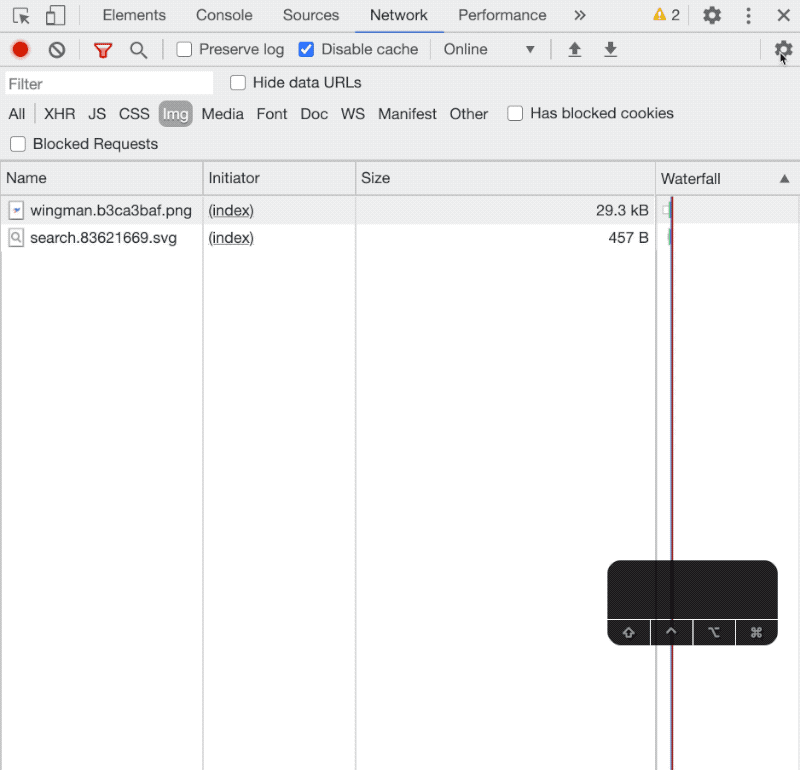
Task: Uncheck Disable cache checkbox
Action: pos(306,50)
